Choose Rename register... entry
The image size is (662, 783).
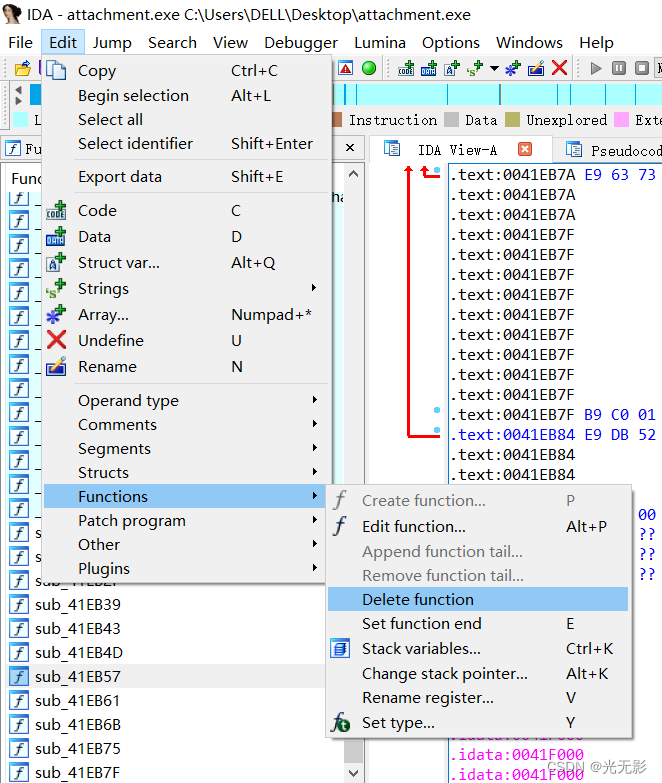478,697
